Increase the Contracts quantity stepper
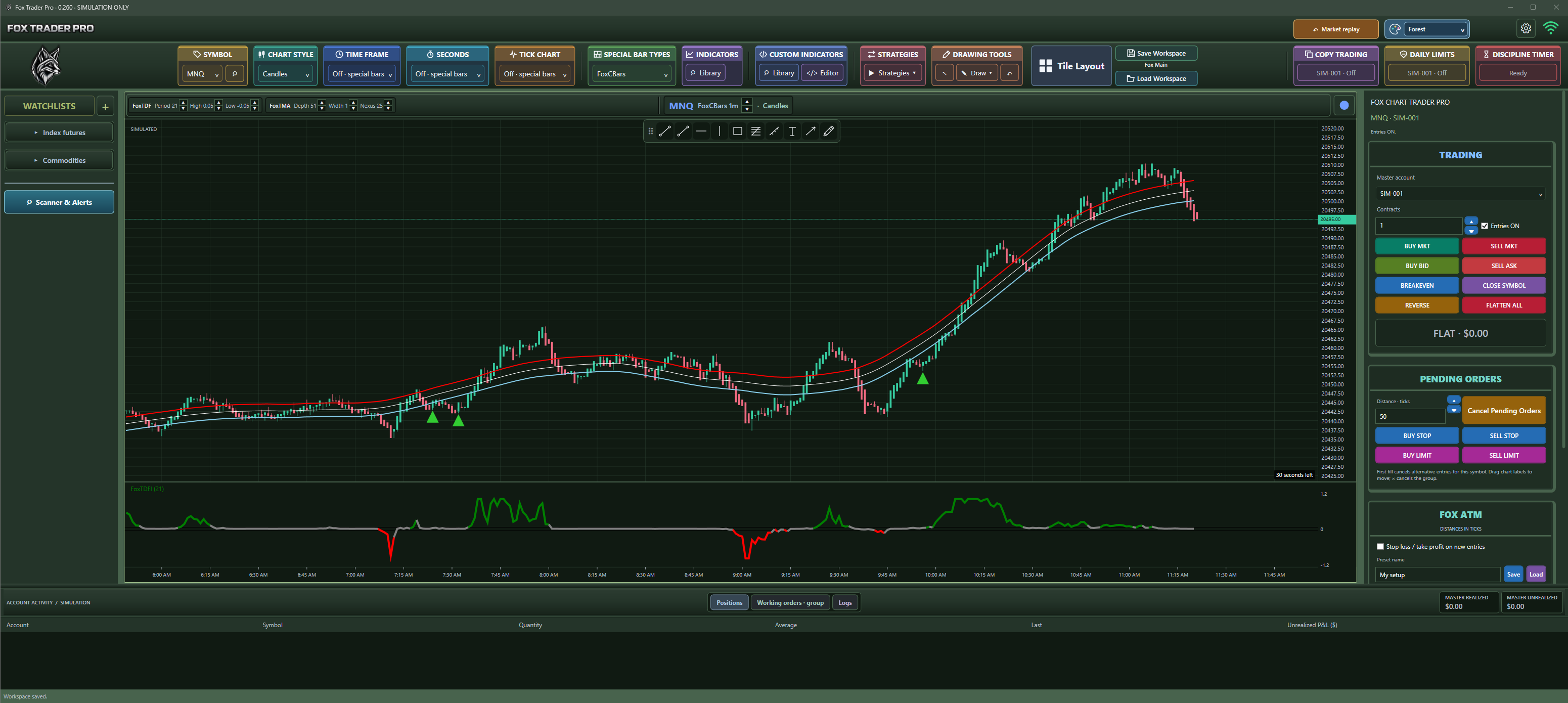 (1470, 221)
